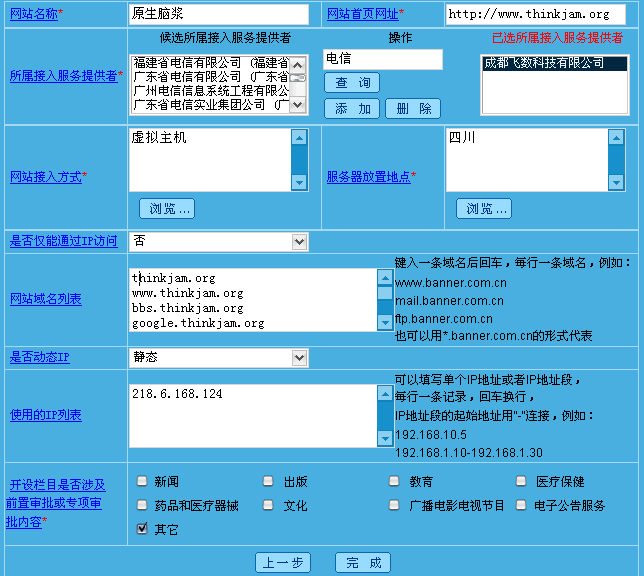Tick the 医疗保健 checkbox
644x576 pixels.
click(521, 481)
